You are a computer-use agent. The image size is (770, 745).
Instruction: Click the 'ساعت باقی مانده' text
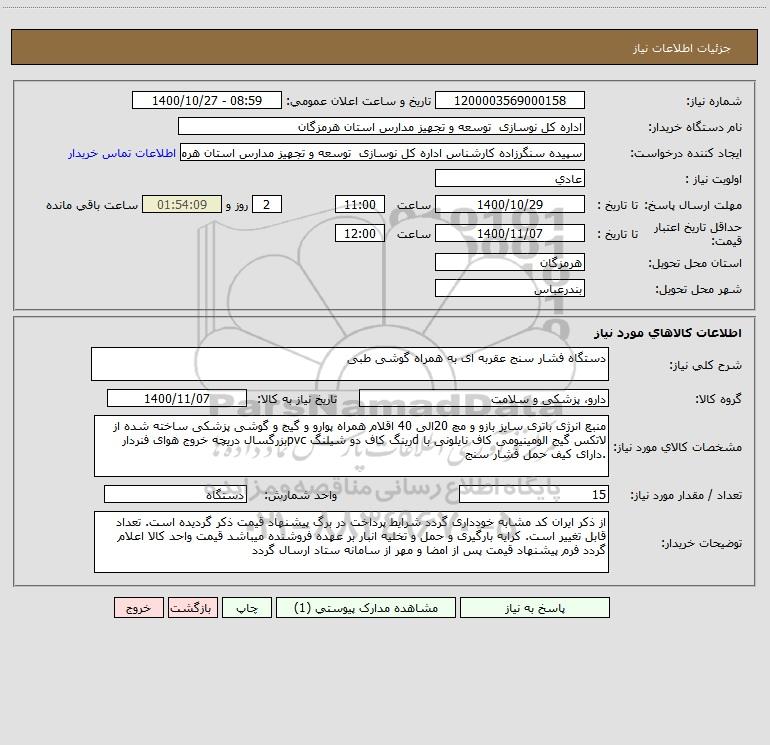click(92, 205)
